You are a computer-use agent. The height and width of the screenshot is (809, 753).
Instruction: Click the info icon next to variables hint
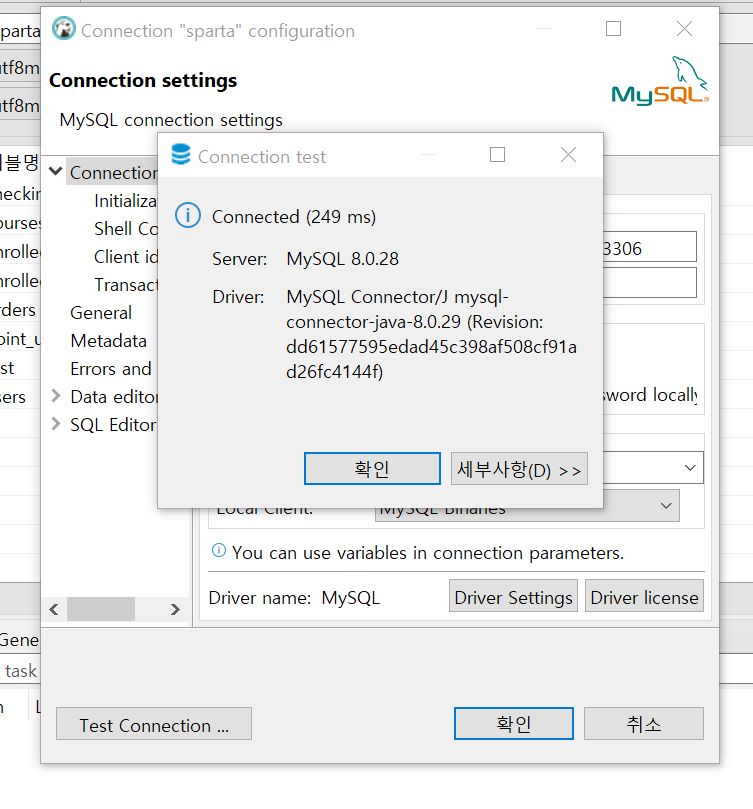click(x=219, y=551)
